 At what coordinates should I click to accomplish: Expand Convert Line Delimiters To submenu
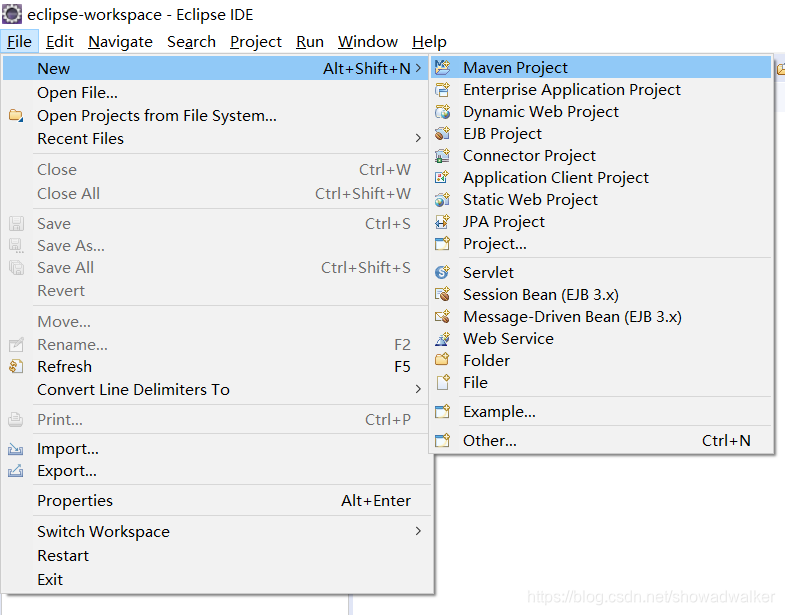(419, 389)
